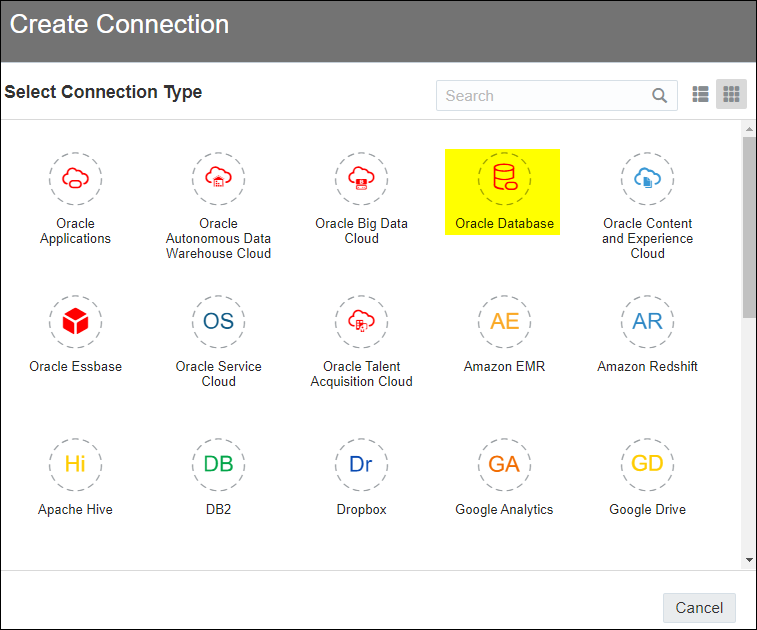Cancel the Create Connection dialog
The image size is (757, 630).
(699, 608)
